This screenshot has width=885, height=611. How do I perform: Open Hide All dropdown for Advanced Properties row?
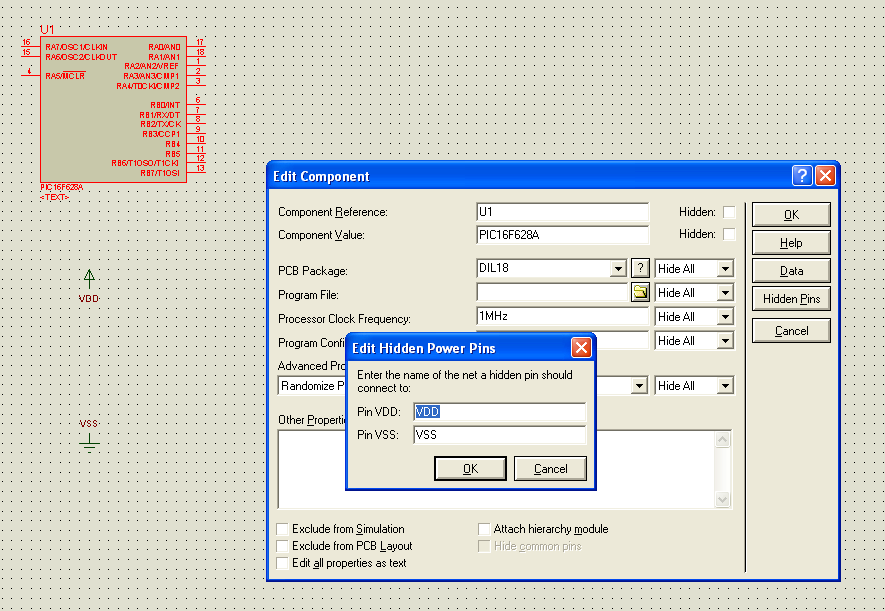[725, 386]
